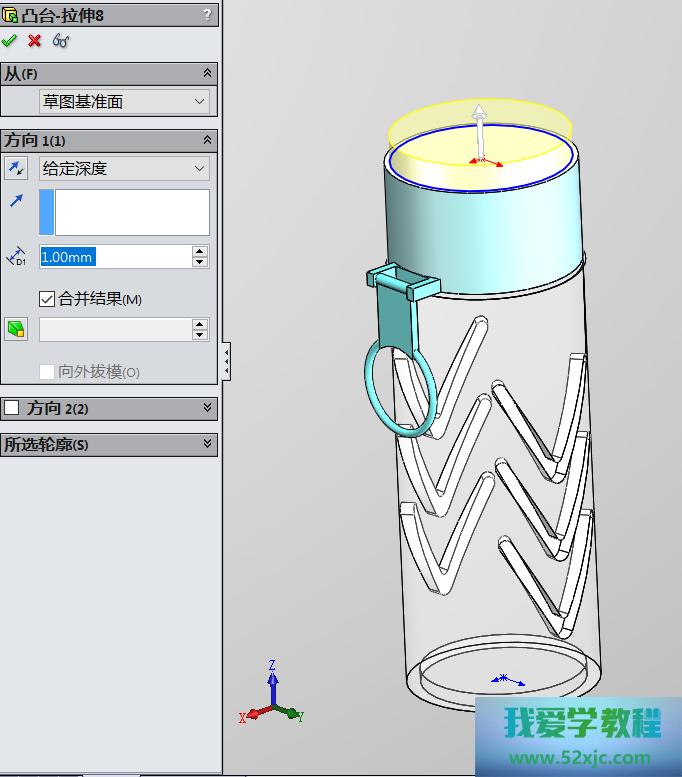Click the 1.00mm depth input field
This screenshot has height=777, width=682.
click(x=114, y=257)
